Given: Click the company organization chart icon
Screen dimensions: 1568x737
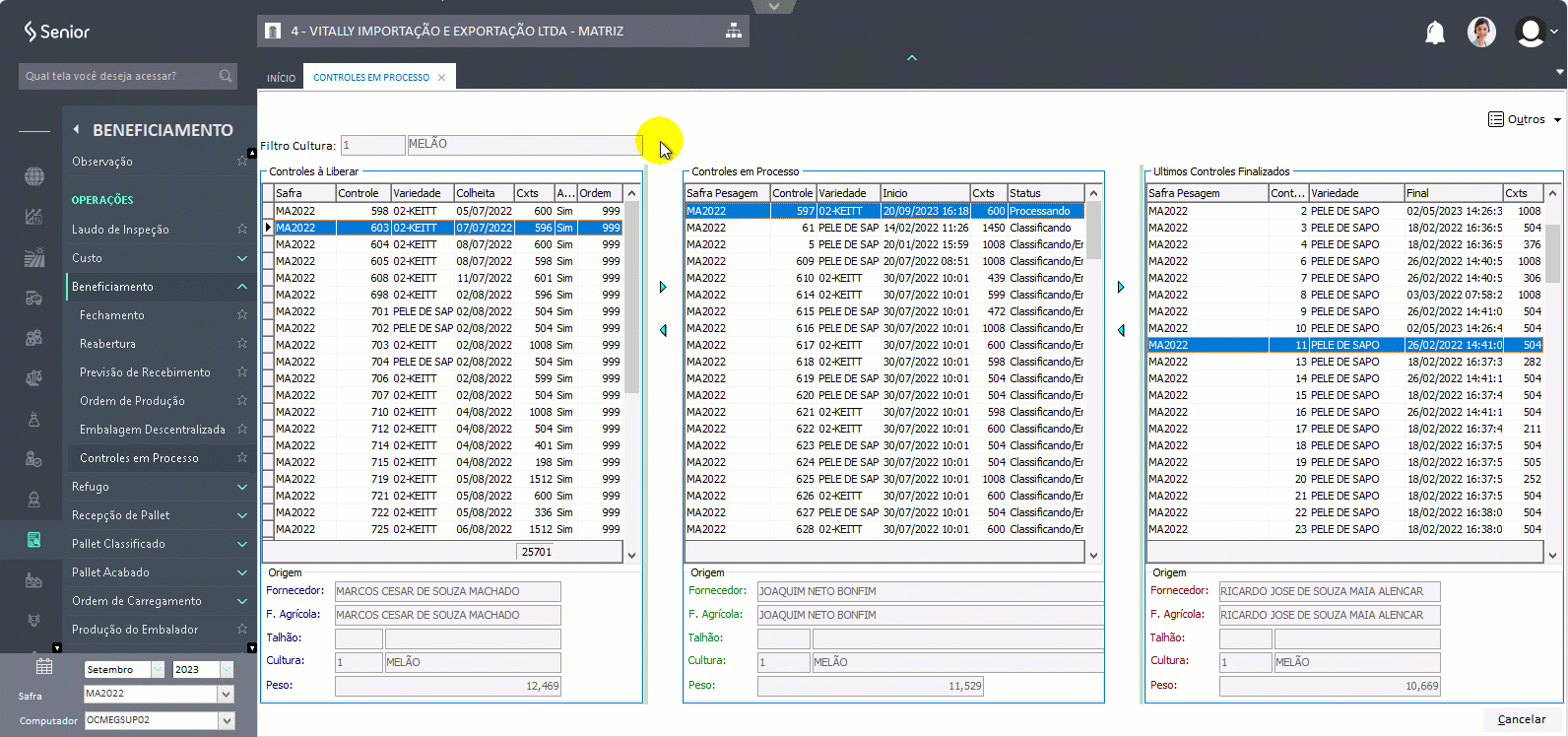Looking at the screenshot, I should [734, 31].
